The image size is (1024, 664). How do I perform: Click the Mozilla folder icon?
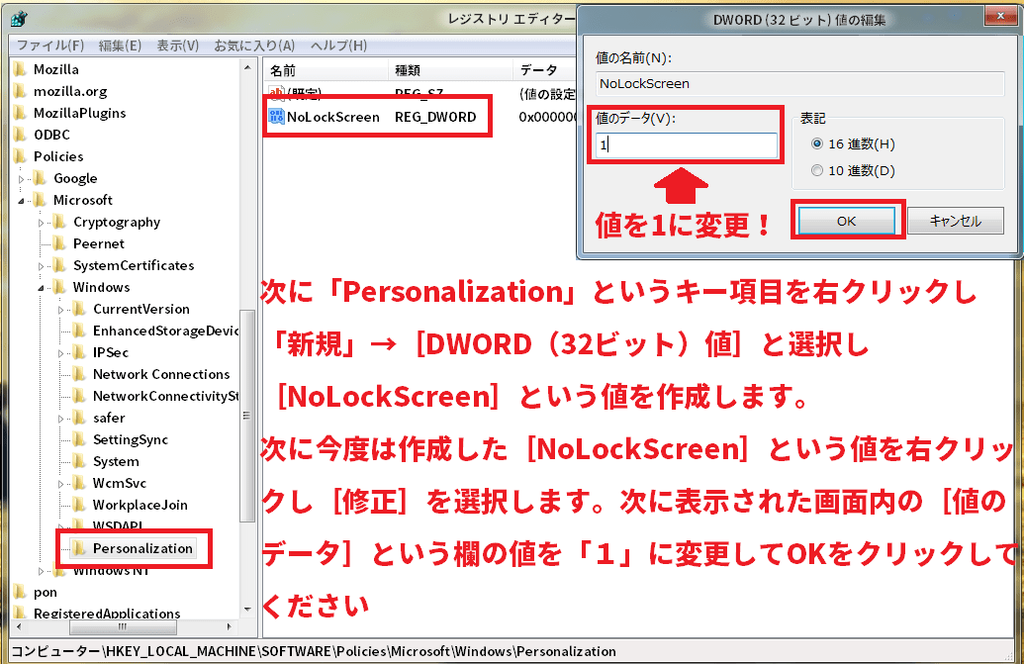tap(20, 69)
